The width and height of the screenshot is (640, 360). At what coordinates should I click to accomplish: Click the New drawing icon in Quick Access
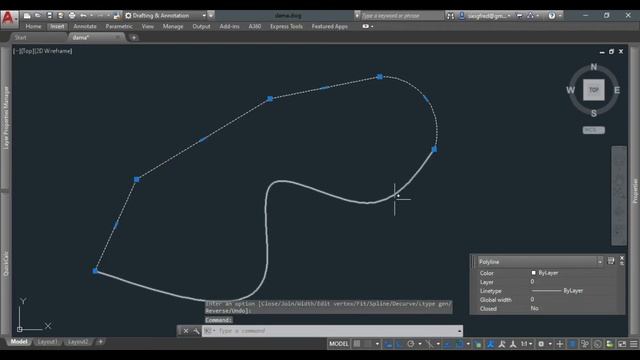27,16
